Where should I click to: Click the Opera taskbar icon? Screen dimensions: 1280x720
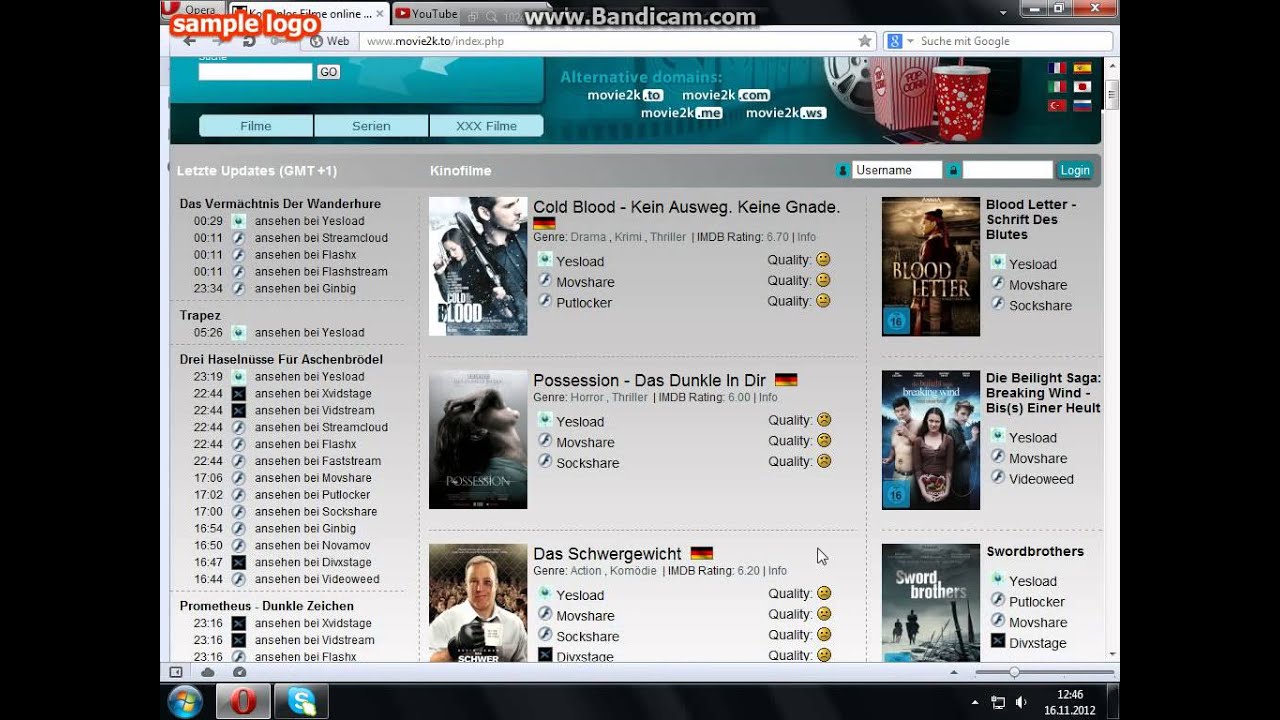pos(243,701)
